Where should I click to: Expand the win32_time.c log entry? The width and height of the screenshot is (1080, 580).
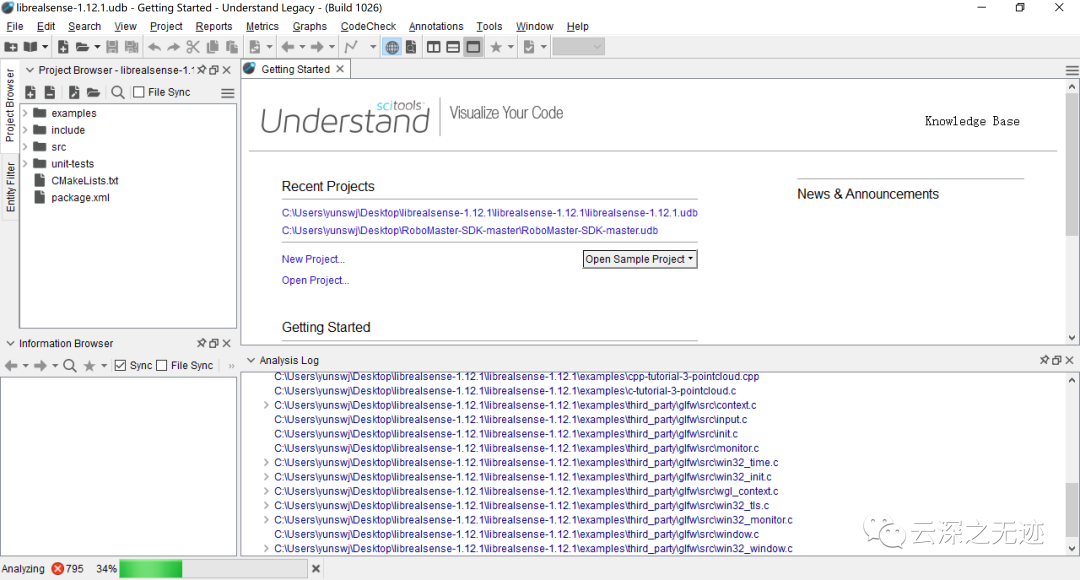[266, 463]
